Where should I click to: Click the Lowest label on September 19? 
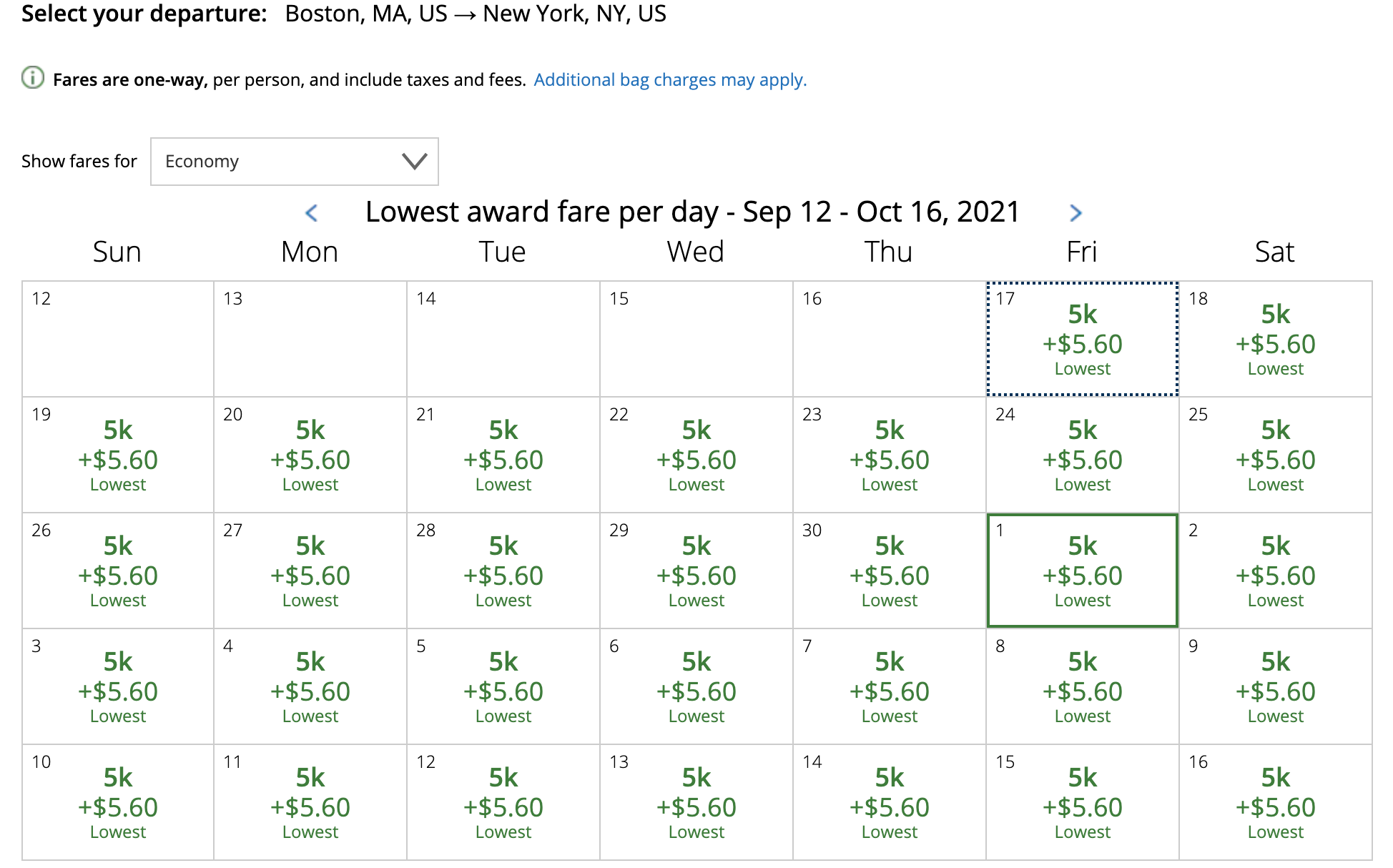click(x=118, y=484)
